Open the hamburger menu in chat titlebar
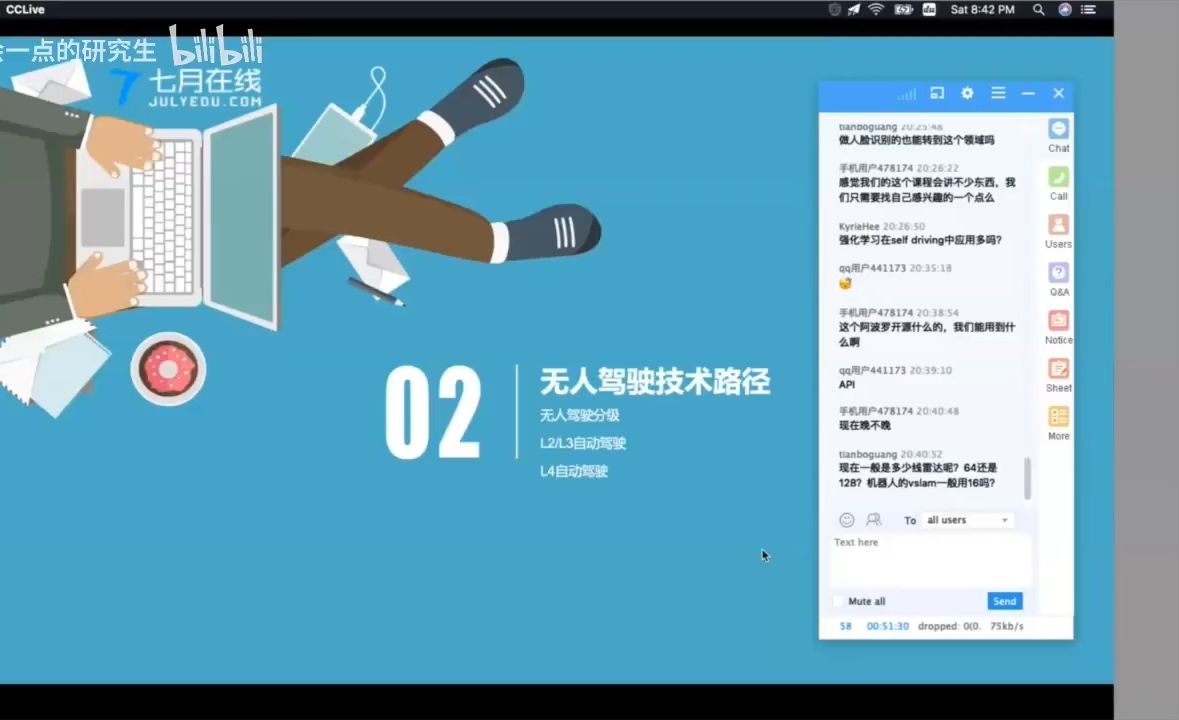Screen dimensions: 1179x720 tap(998, 93)
